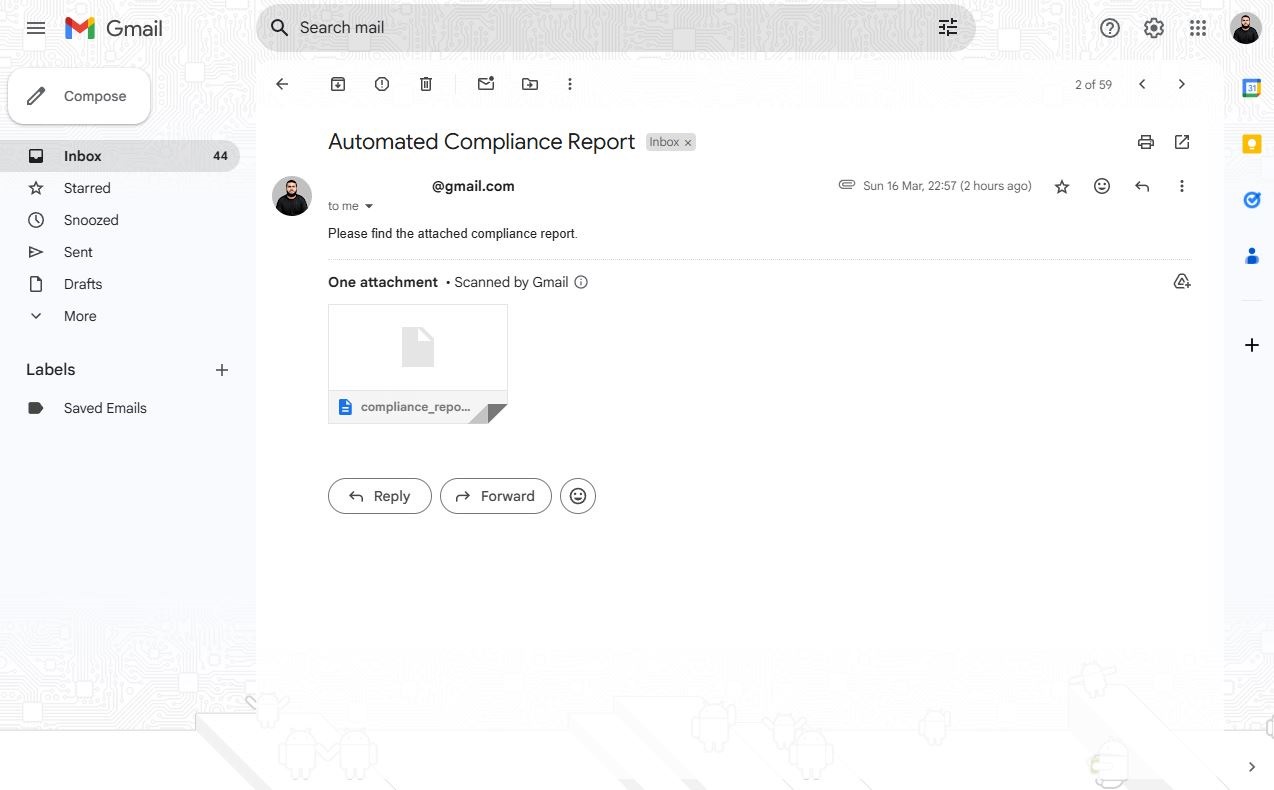
Task: Click the search magnifier icon
Action: pyautogui.click(x=280, y=28)
